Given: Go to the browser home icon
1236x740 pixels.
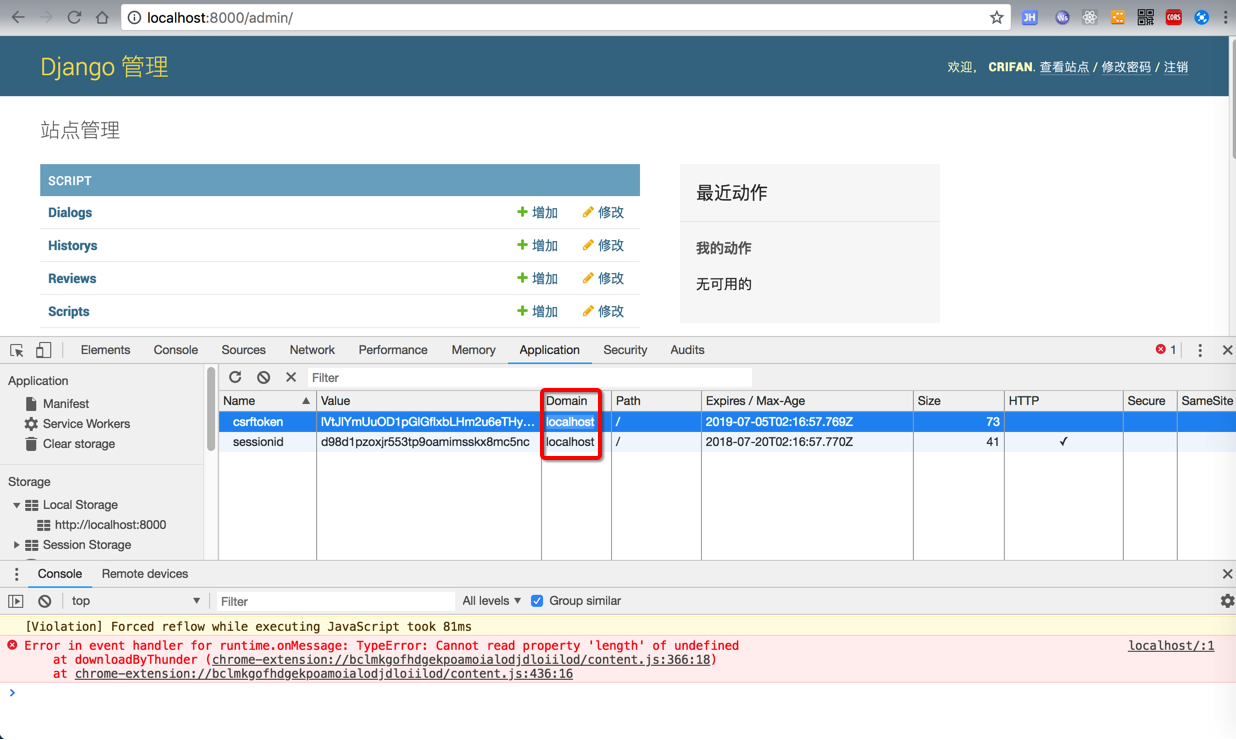Looking at the screenshot, I should (102, 18).
